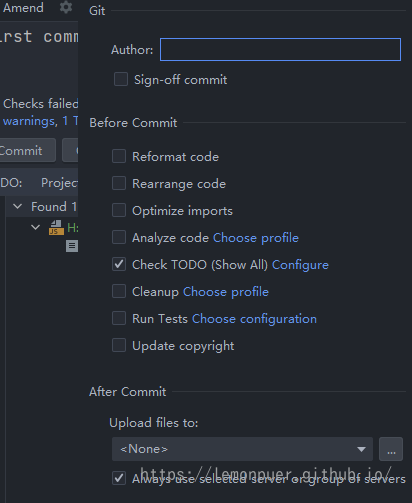Open Choose configuration link for Run Tests
This screenshot has height=503, width=412.
coord(254,319)
